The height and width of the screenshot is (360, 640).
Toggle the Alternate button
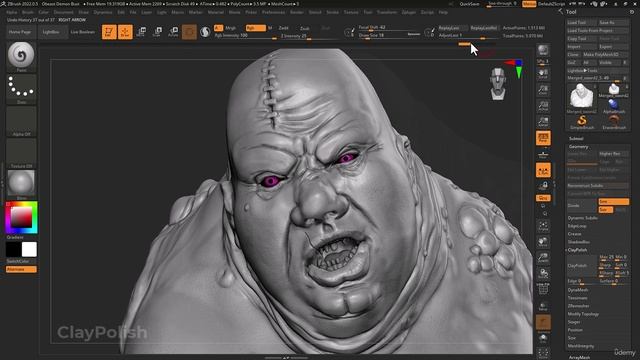click(21, 269)
